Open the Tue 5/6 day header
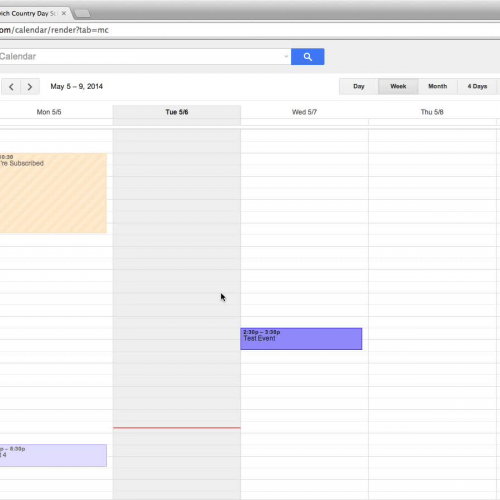 coord(177,112)
